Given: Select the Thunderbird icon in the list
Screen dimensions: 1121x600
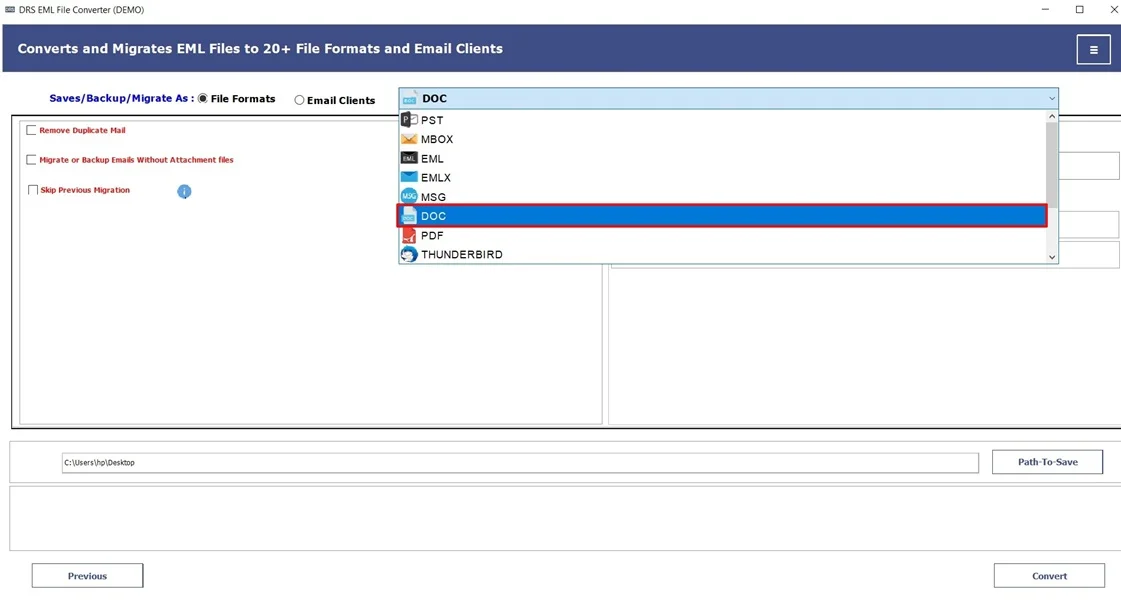Looking at the screenshot, I should pos(408,254).
